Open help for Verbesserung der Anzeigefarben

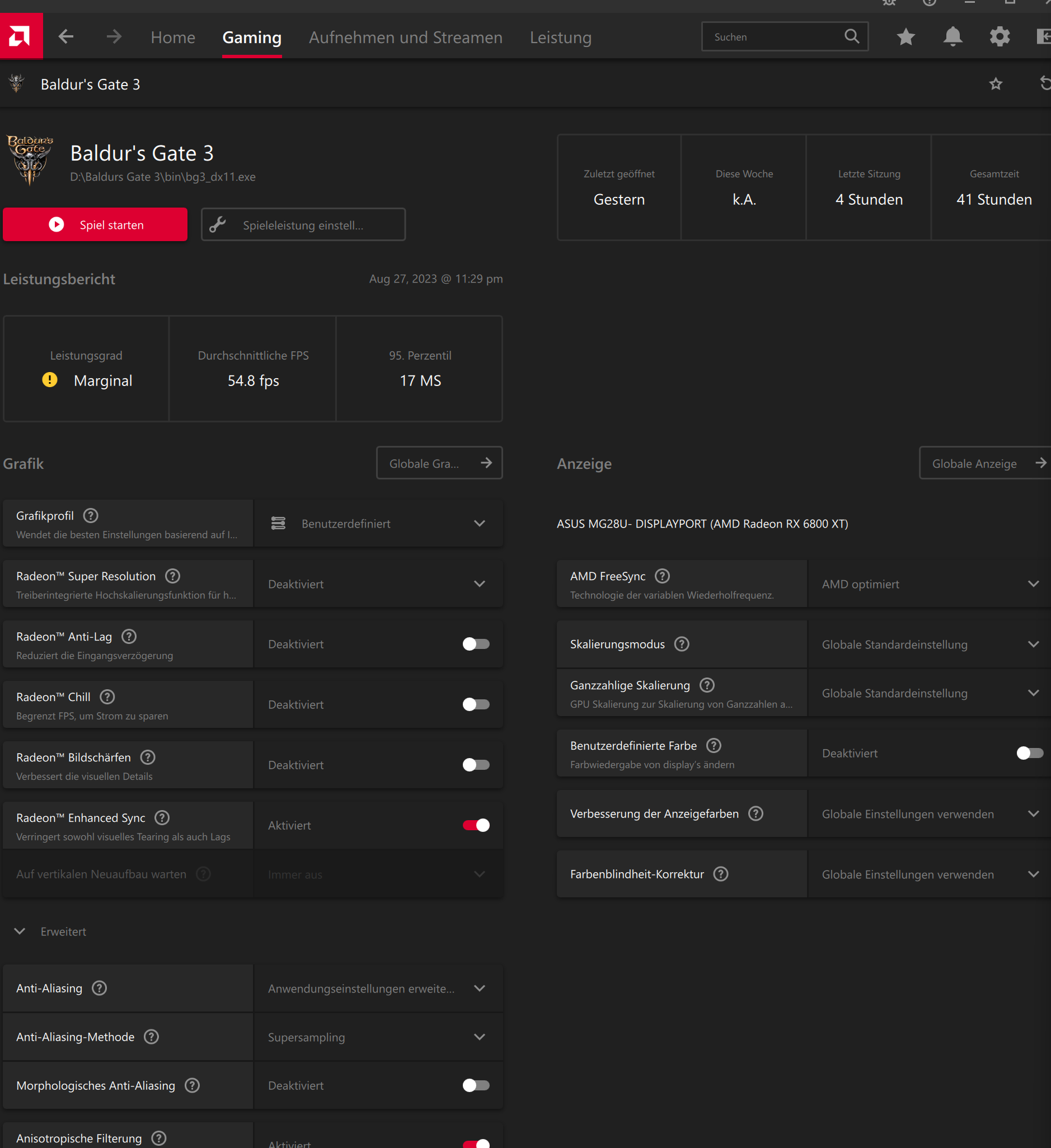click(x=756, y=814)
